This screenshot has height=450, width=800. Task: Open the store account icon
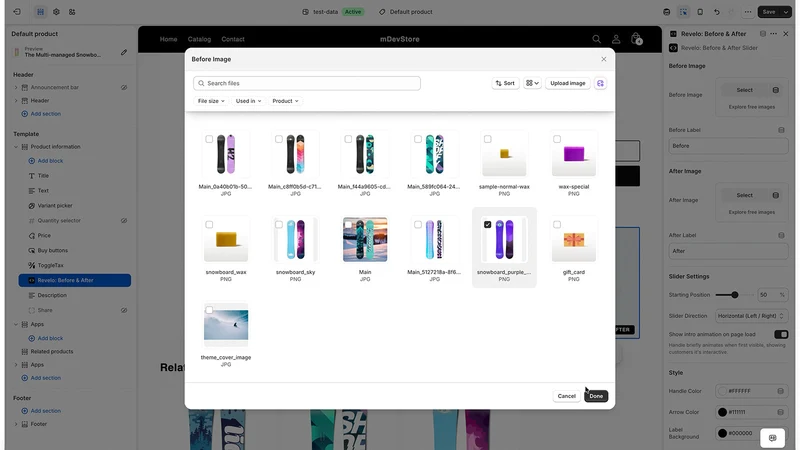coord(616,39)
